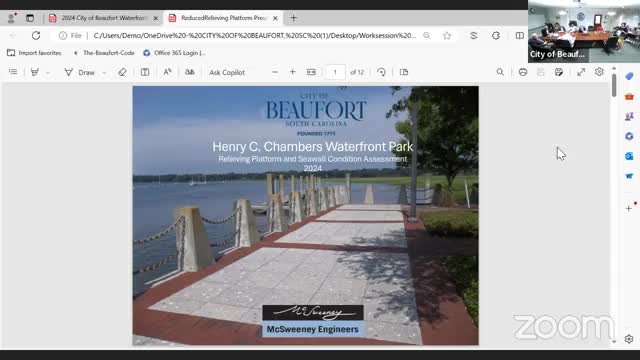Click the save as icon
The width and height of the screenshot is (640, 360).
coord(559,72)
